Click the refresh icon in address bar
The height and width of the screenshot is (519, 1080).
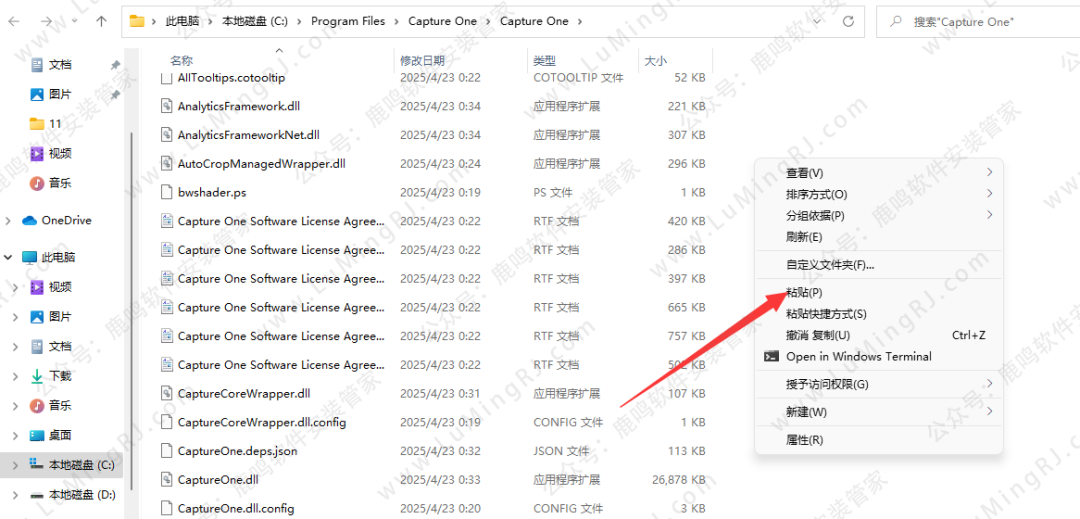point(848,21)
